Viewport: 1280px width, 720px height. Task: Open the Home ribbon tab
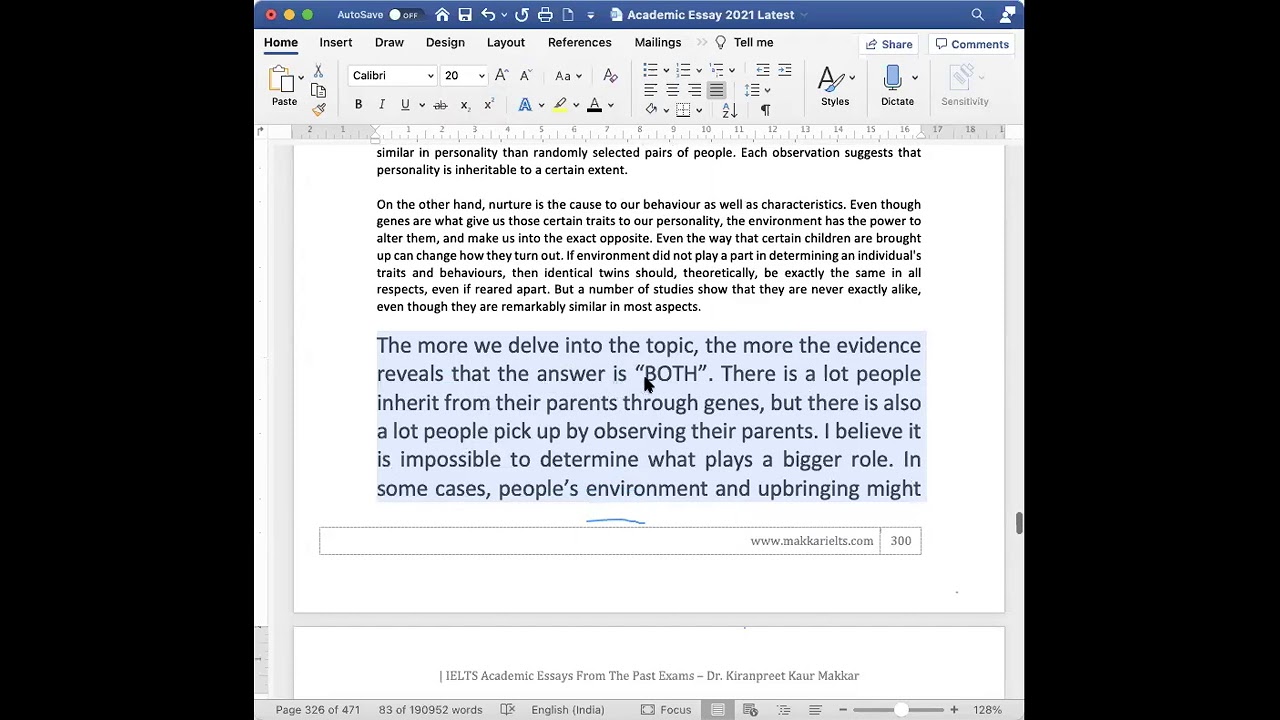tap(281, 43)
